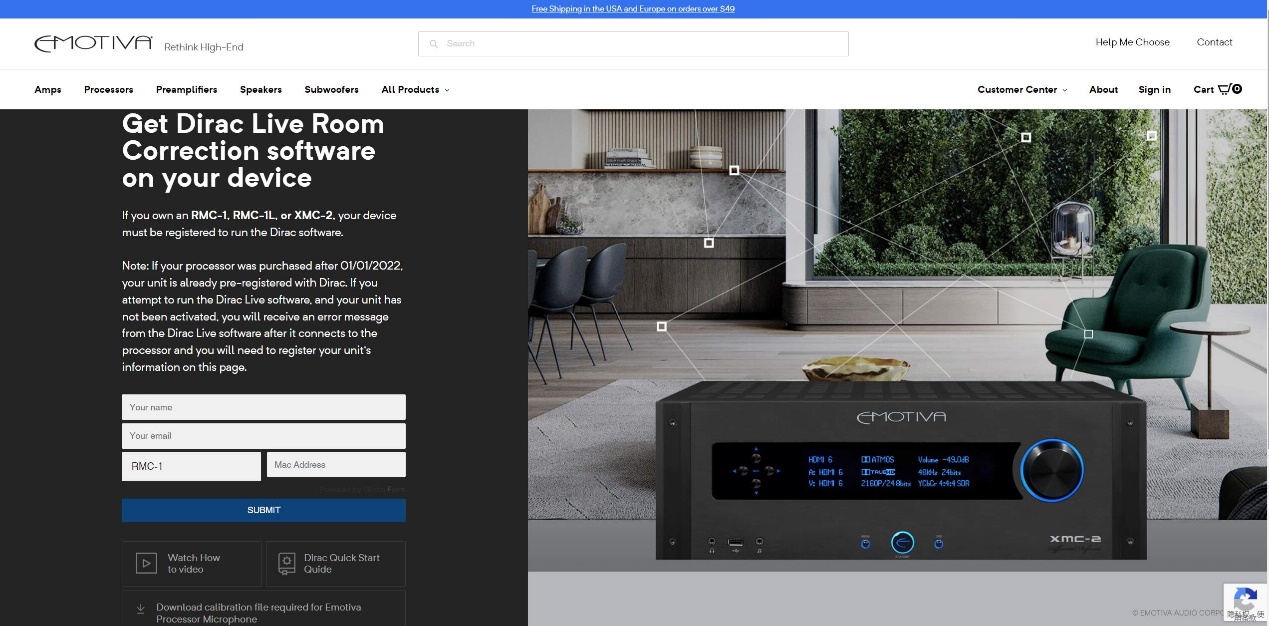Click the play icon for how-to video
The width and height of the screenshot is (1269, 626).
(146, 564)
